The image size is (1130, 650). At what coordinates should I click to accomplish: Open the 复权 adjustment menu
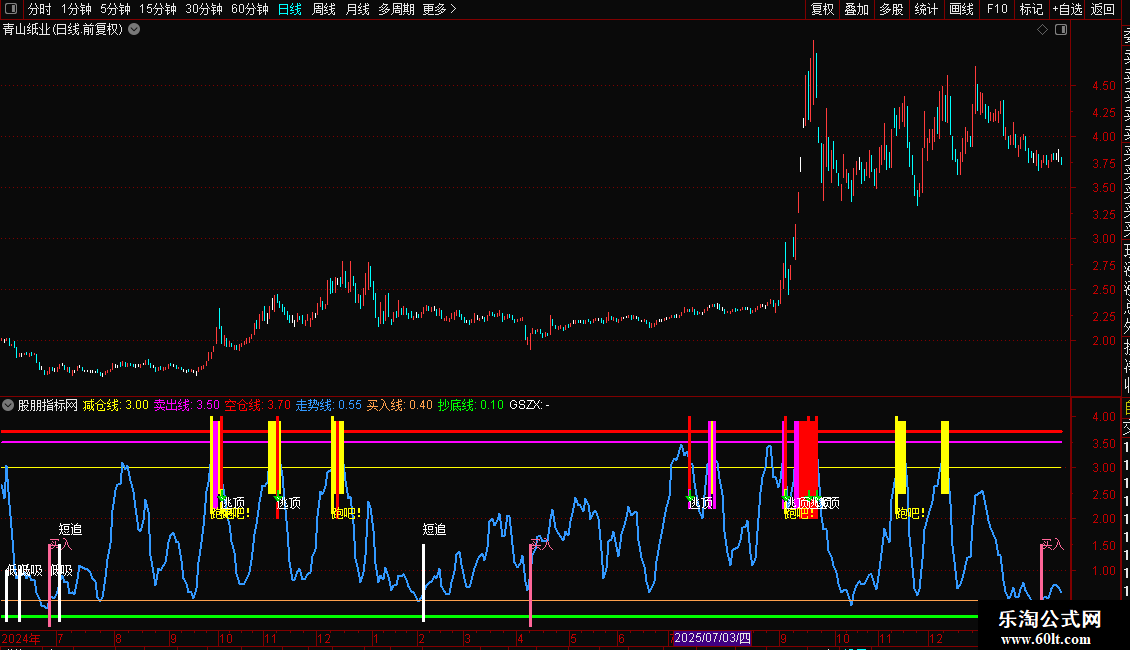click(822, 9)
